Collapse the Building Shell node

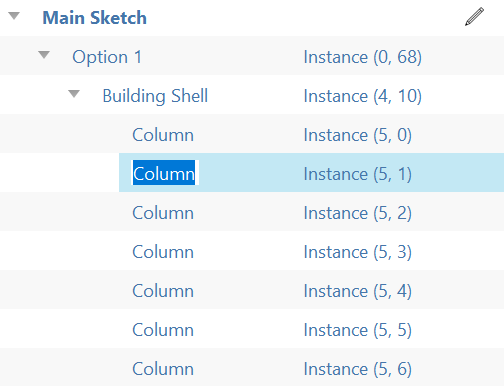click(74, 94)
